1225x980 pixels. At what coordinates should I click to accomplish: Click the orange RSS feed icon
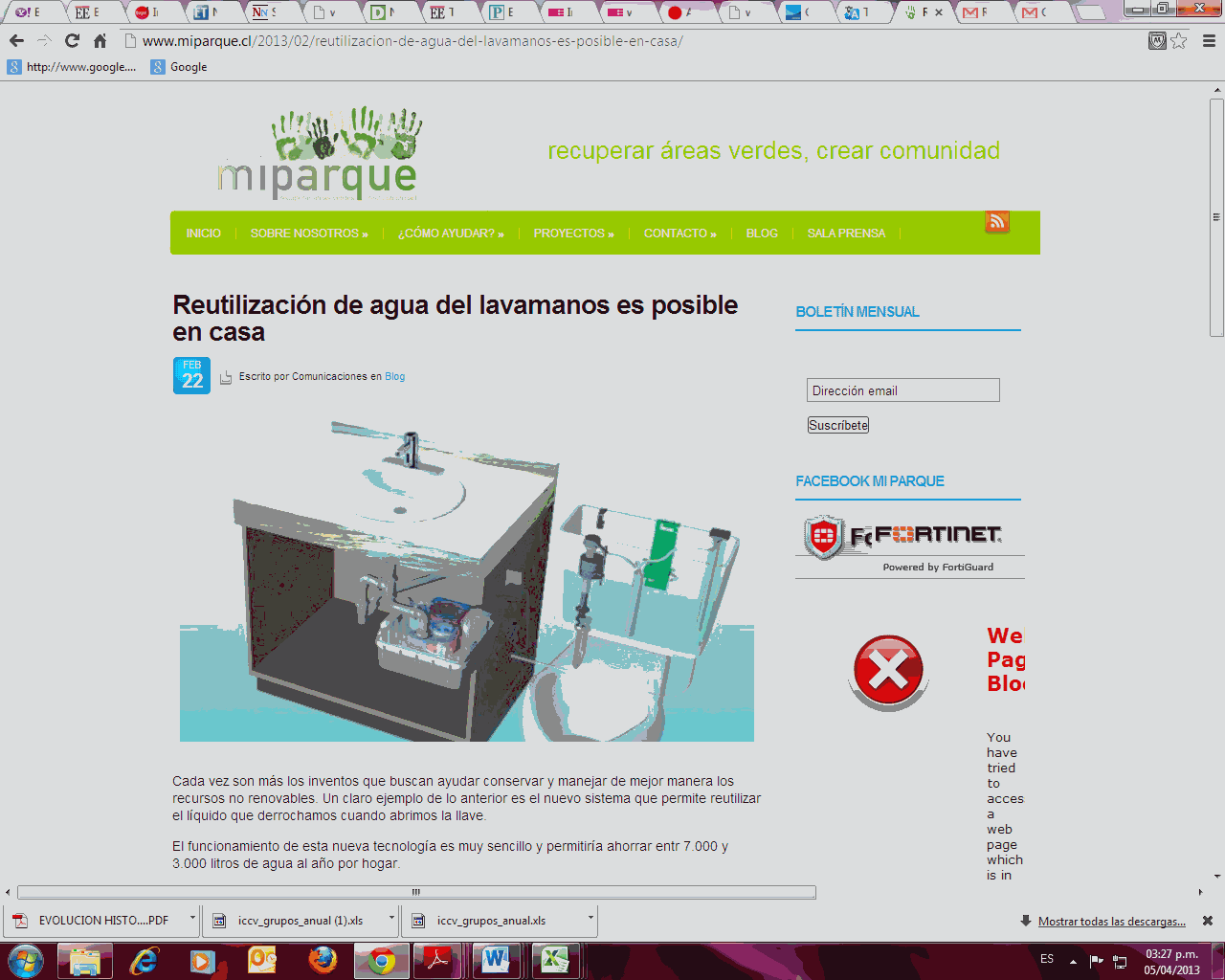(x=997, y=222)
